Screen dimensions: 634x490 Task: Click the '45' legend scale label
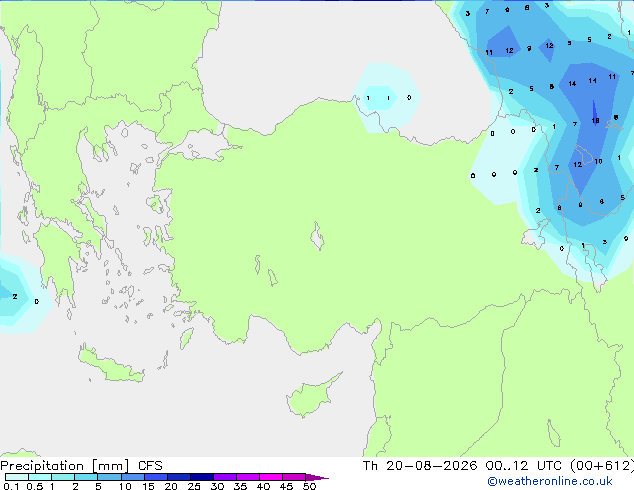(286, 486)
